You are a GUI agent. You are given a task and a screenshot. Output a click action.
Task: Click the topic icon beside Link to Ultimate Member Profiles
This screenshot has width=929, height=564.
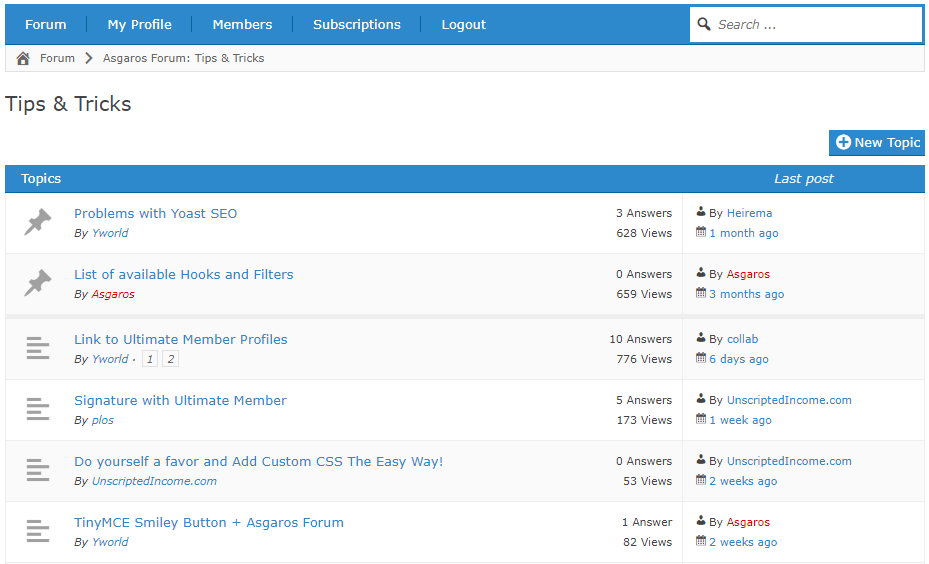(37, 348)
